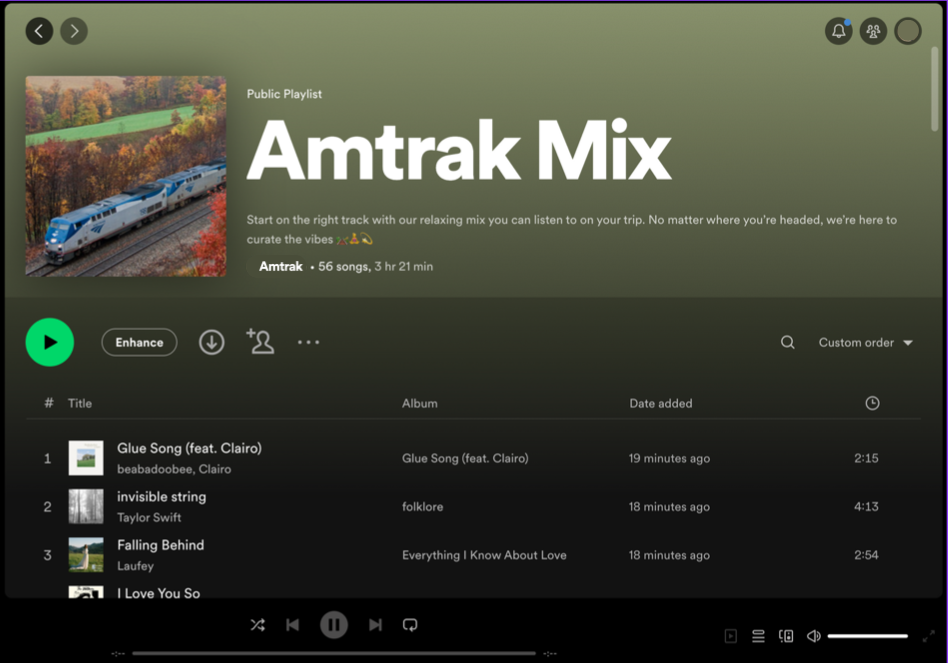The height and width of the screenshot is (663, 948).
Task: Download the playlist with the arrow icon
Action: pyautogui.click(x=212, y=342)
